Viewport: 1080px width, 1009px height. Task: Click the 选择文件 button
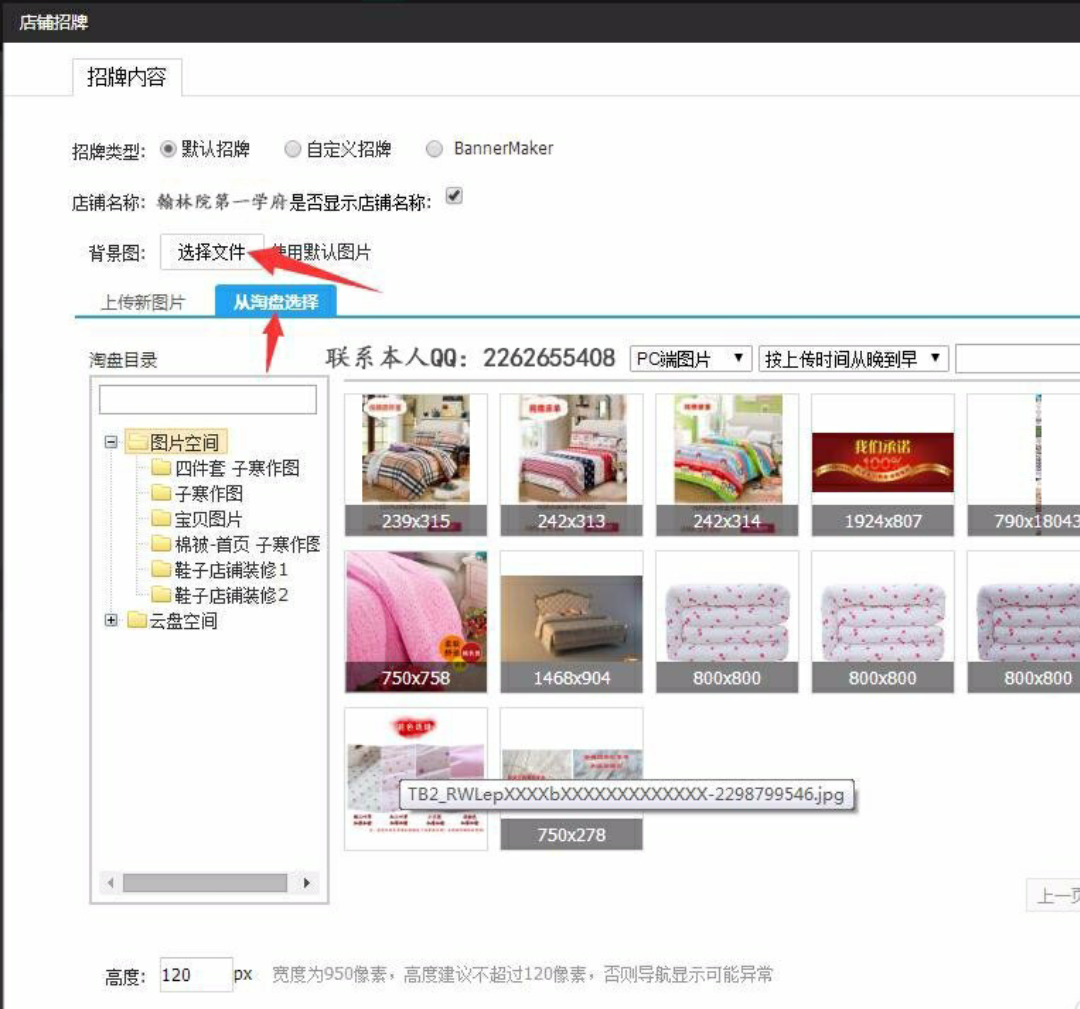pos(211,252)
